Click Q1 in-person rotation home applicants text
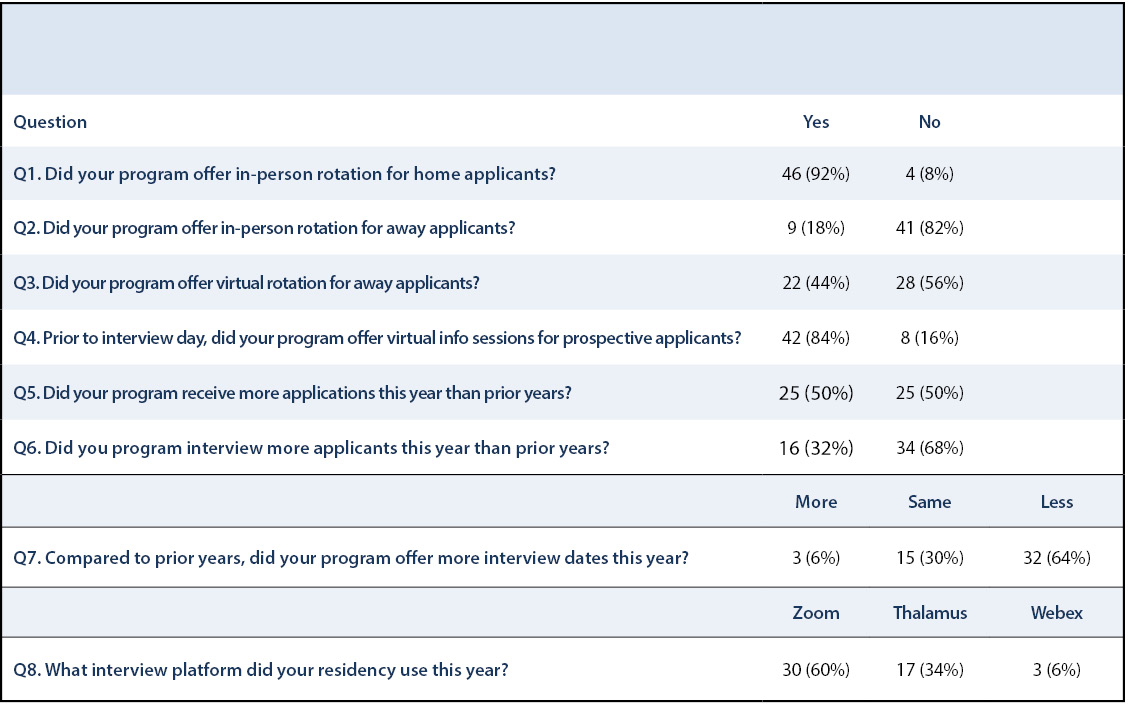Screen dimensions: 1135x713 coord(284,174)
